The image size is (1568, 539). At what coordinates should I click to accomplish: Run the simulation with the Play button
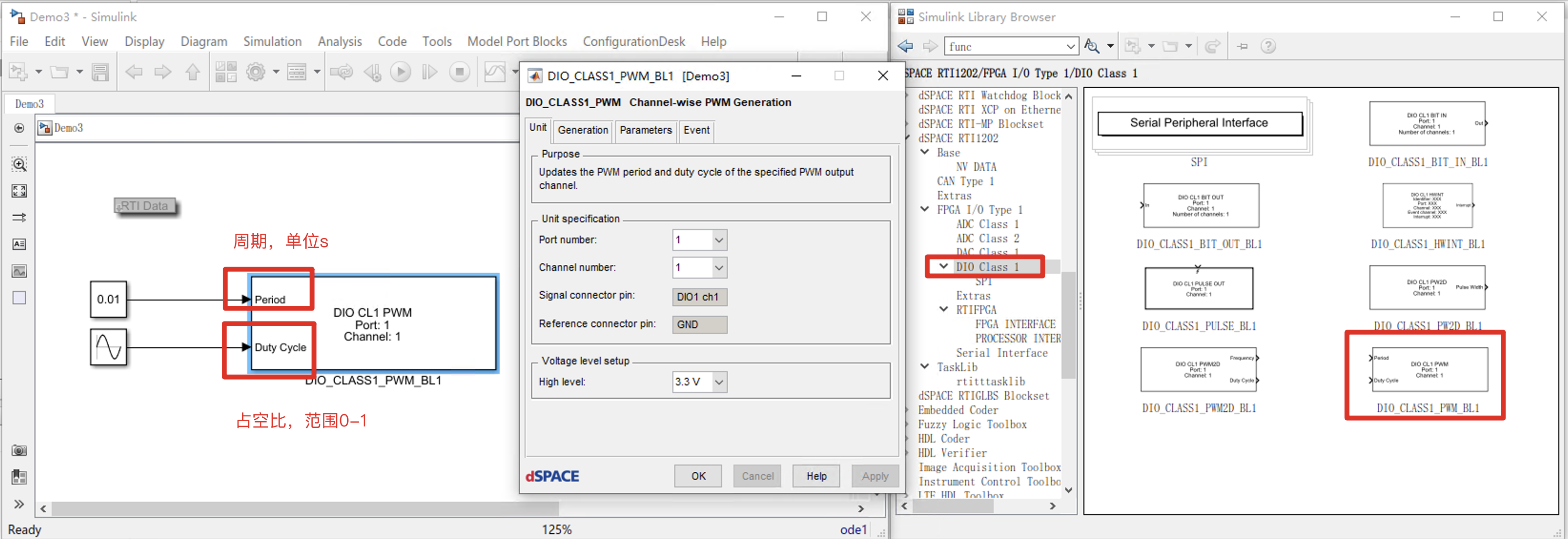point(401,72)
